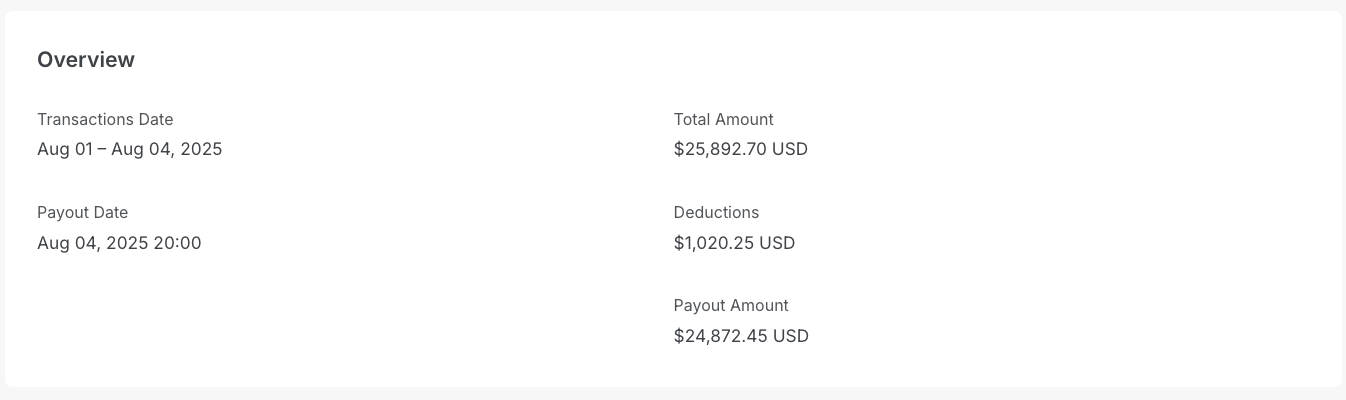1346x400 pixels.
Task: Select the $24,872.45 USD payout value
Action: coord(741,336)
